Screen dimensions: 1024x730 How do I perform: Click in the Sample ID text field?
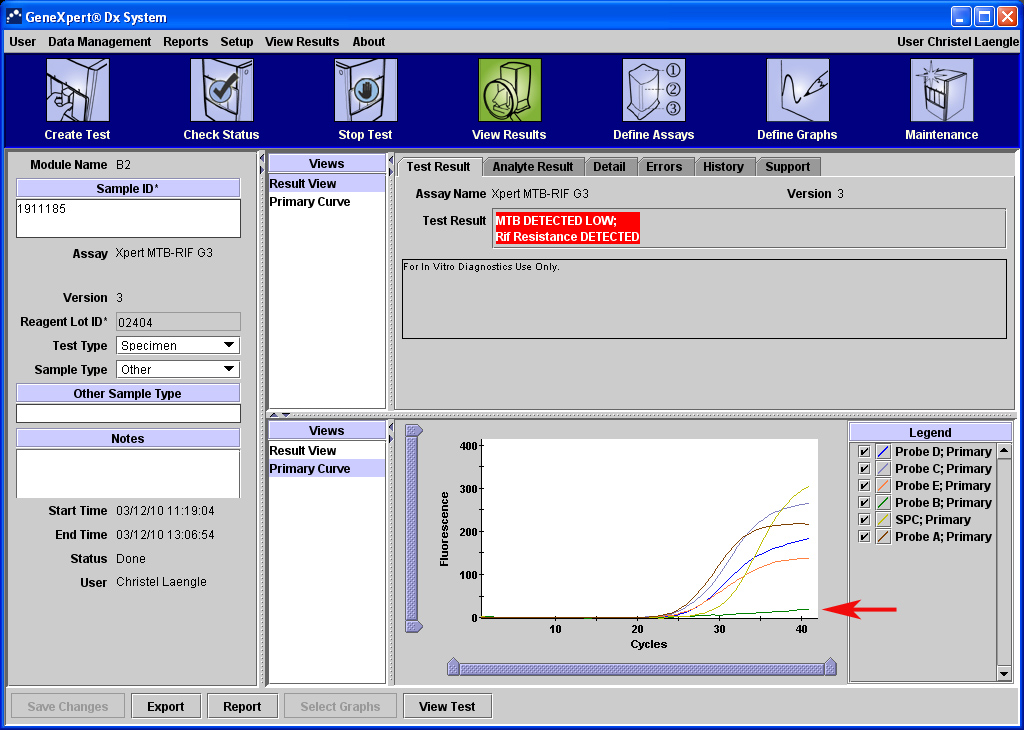(x=128, y=218)
